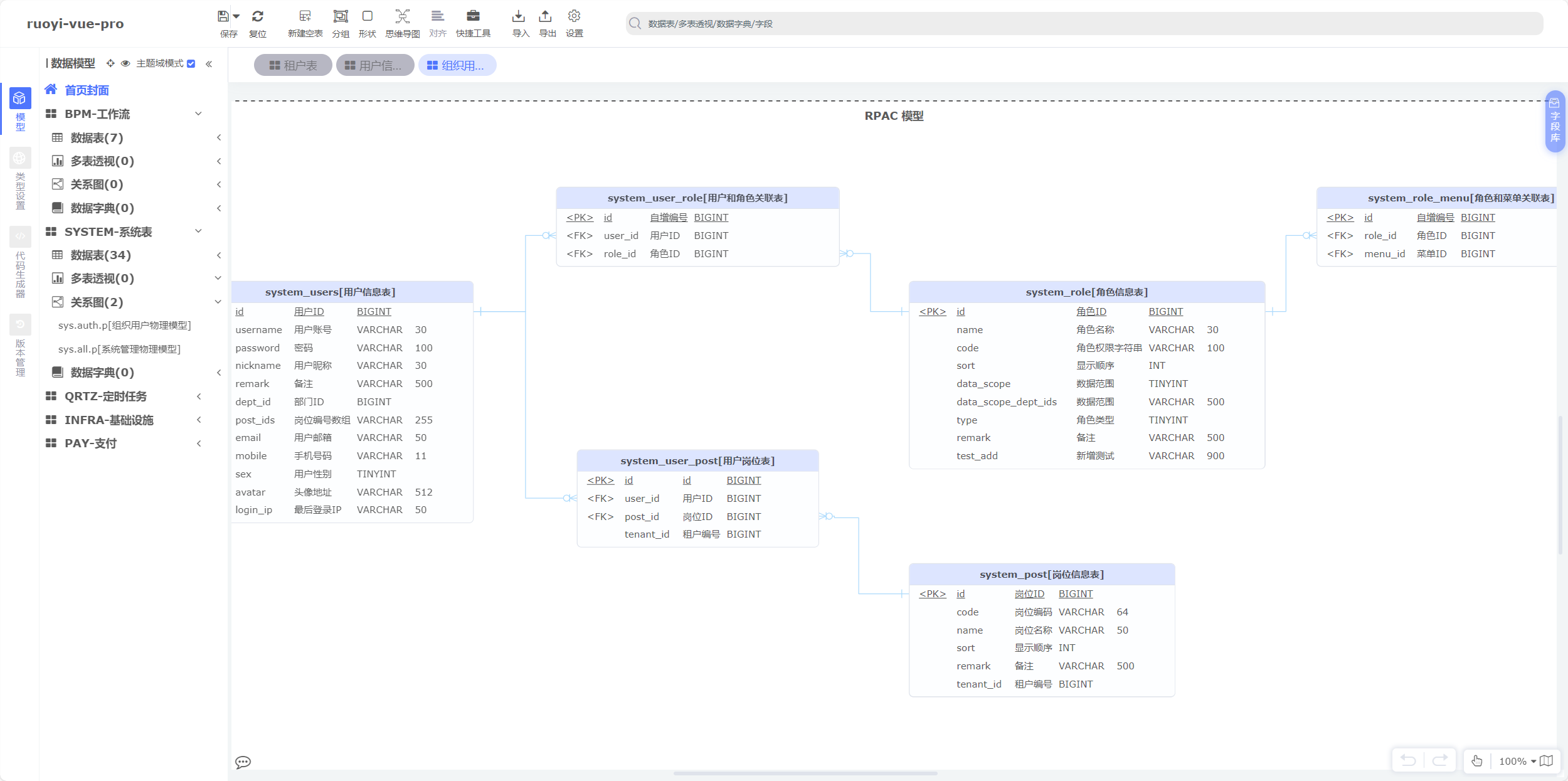Uncheck the 主题域模式 checkbox
Viewport: 1568px width, 781px height.
191,63
